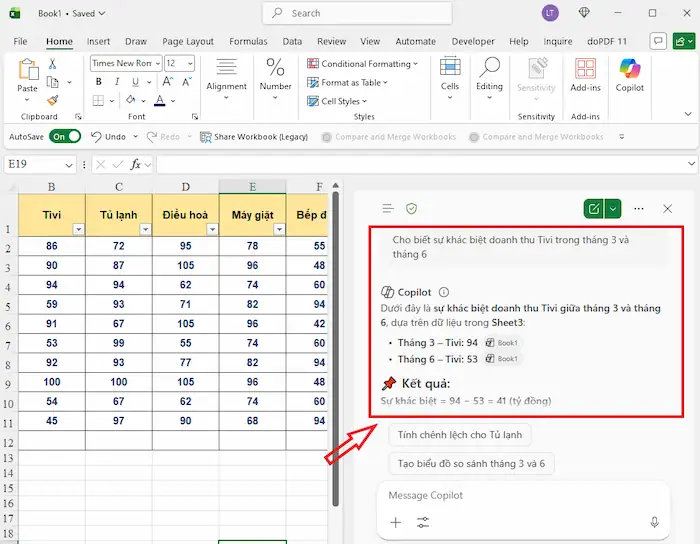Image resolution: width=700 pixels, height=544 pixels.
Task: Click the microphone icon in Copilot
Action: pos(654,522)
